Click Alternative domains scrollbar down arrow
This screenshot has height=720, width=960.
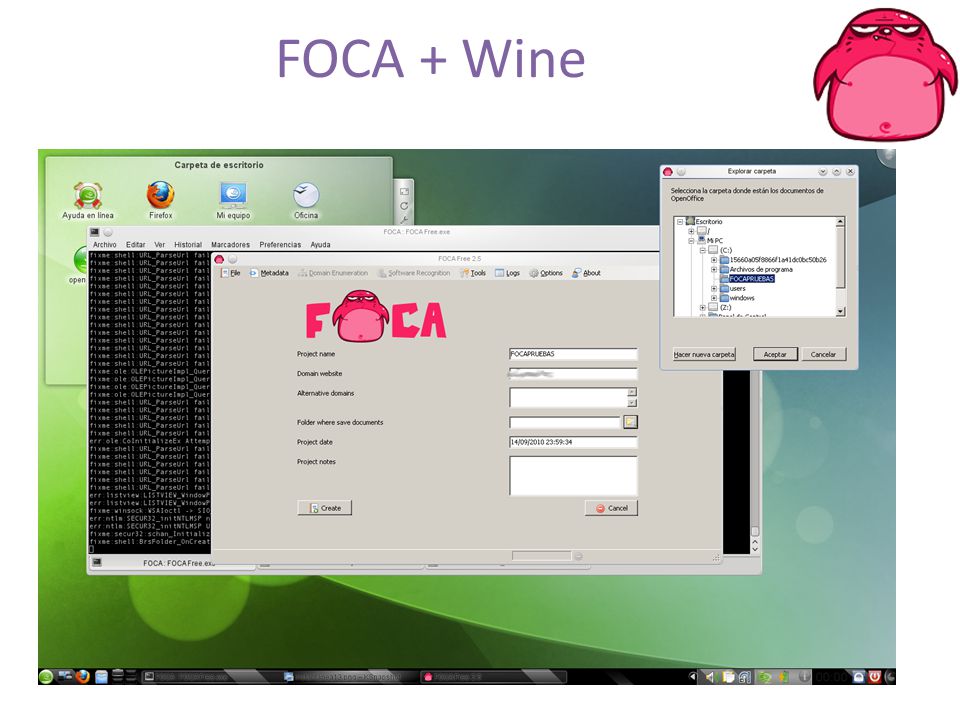pyautogui.click(x=632, y=403)
